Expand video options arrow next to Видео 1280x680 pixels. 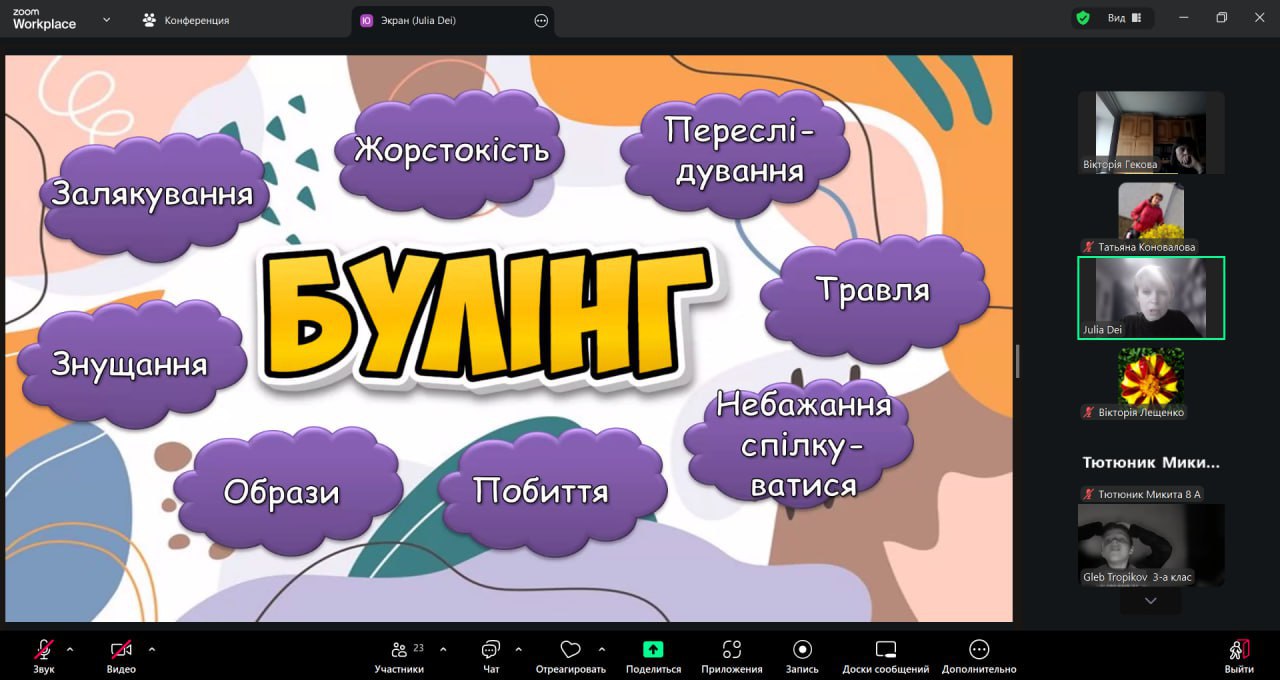click(152, 649)
